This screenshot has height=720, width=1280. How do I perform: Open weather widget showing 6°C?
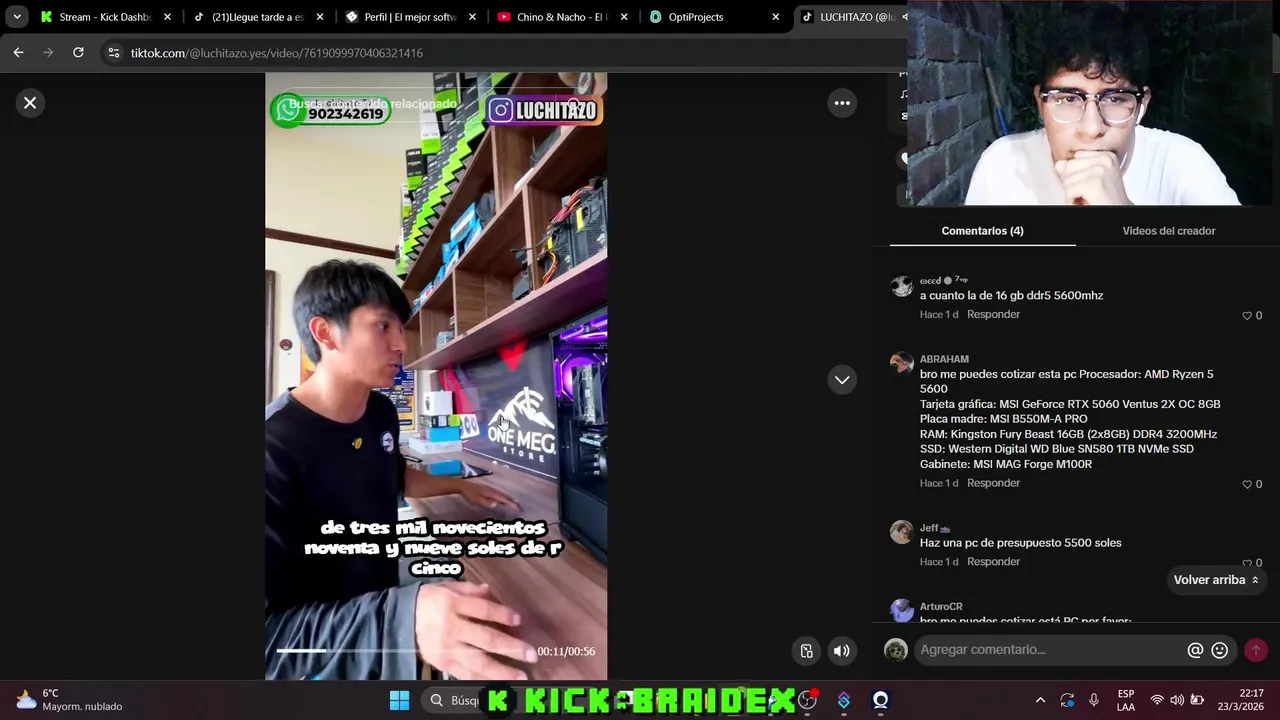coord(68,700)
